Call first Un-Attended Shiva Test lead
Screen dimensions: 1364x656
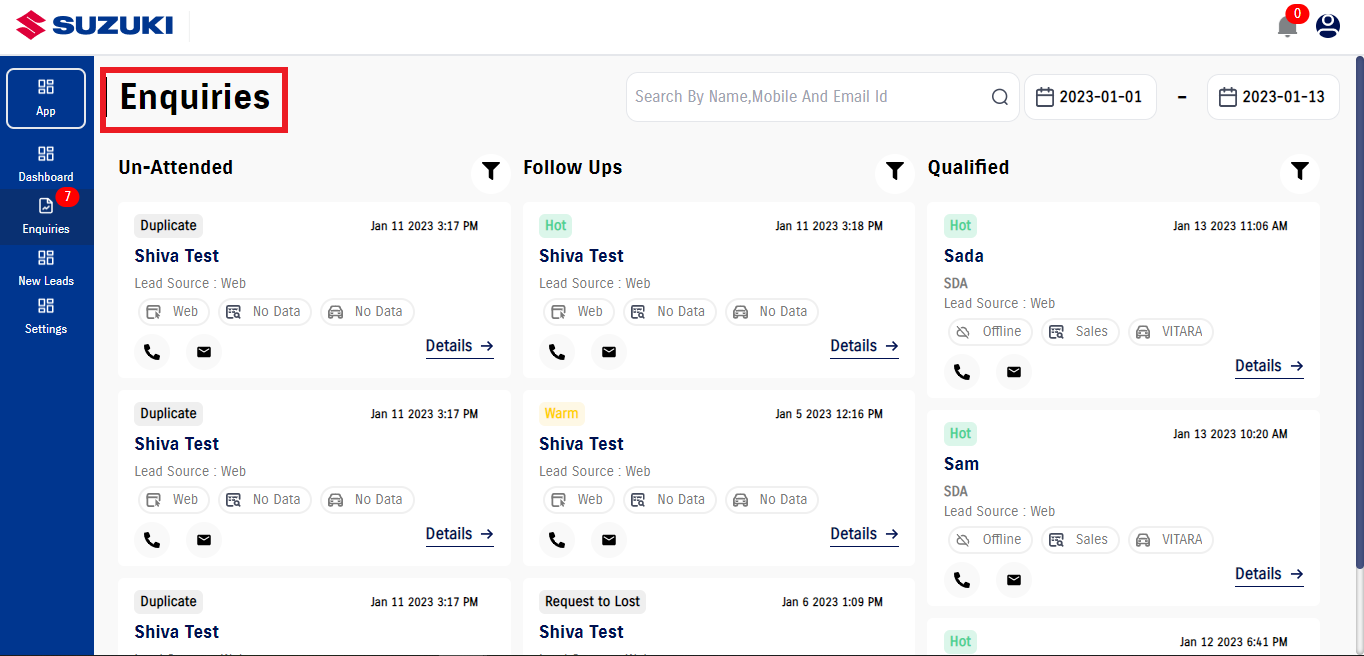tap(152, 352)
